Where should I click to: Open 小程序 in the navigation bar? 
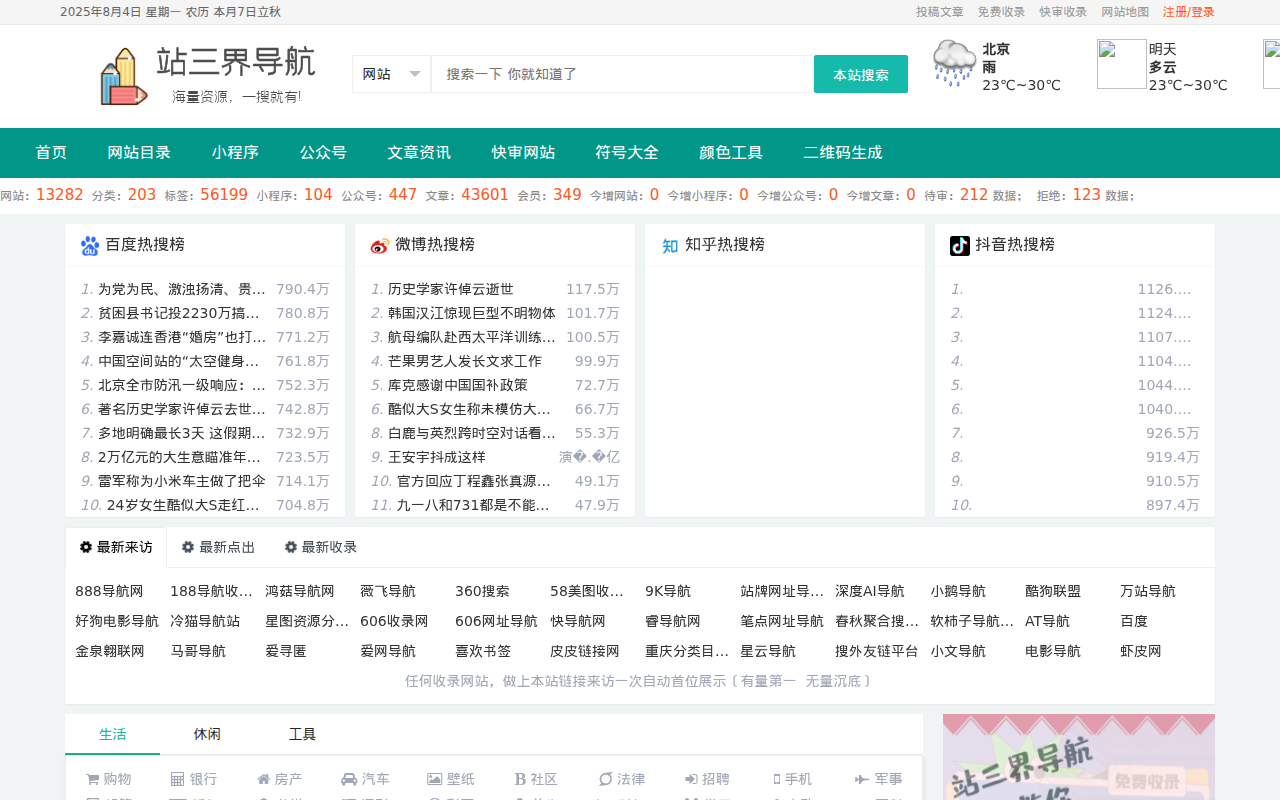pos(235,153)
